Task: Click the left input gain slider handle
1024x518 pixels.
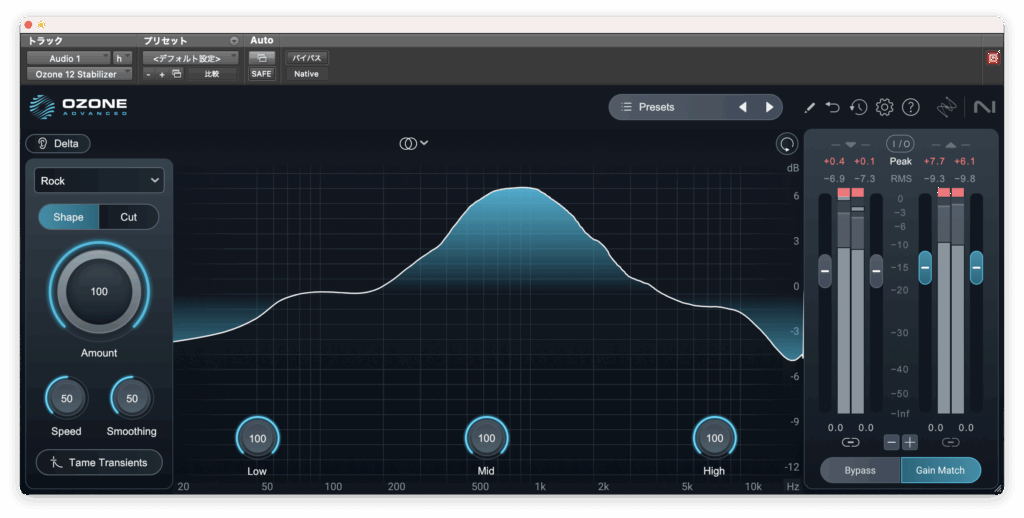Action: [x=825, y=270]
